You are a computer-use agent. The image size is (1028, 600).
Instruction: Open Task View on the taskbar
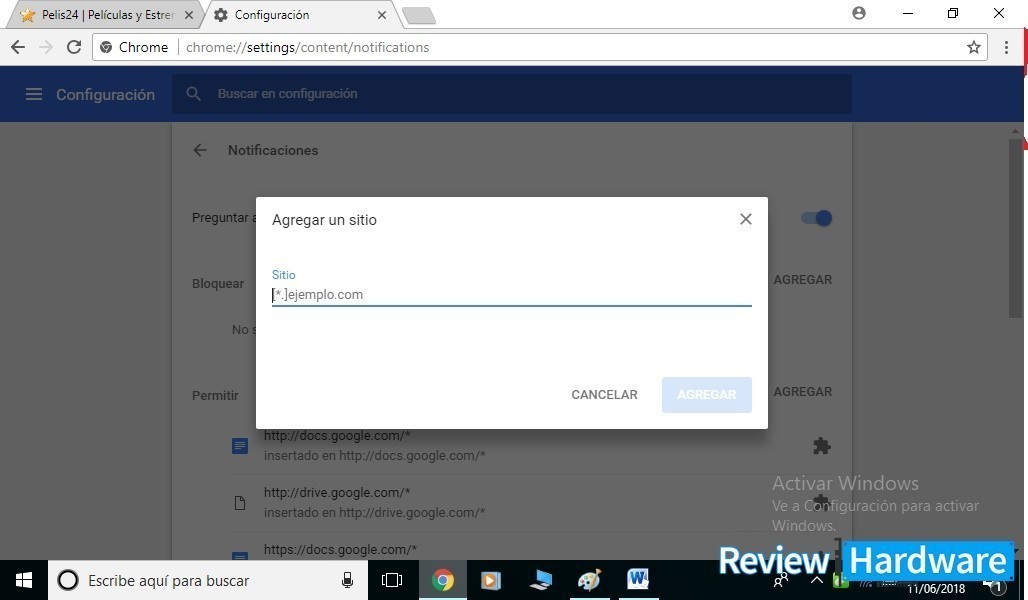pyautogui.click(x=392, y=580)
